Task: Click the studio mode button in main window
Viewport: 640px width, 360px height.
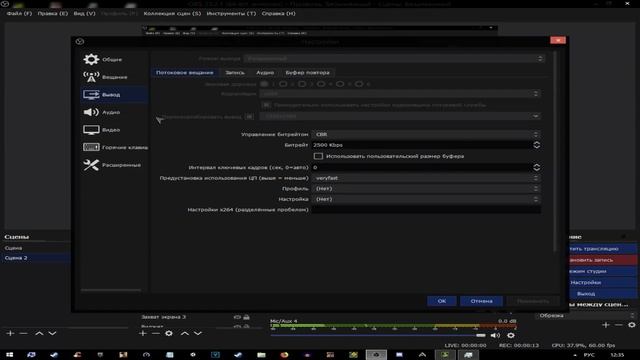Action: (x=603, y=271)
